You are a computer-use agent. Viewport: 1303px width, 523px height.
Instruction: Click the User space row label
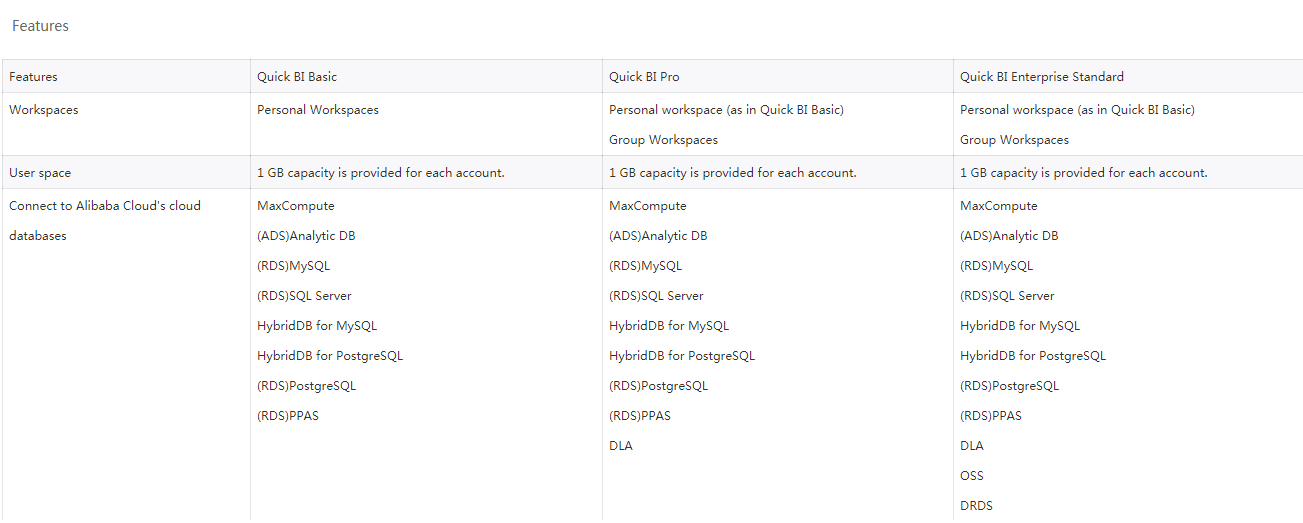[x=40, y=173]
